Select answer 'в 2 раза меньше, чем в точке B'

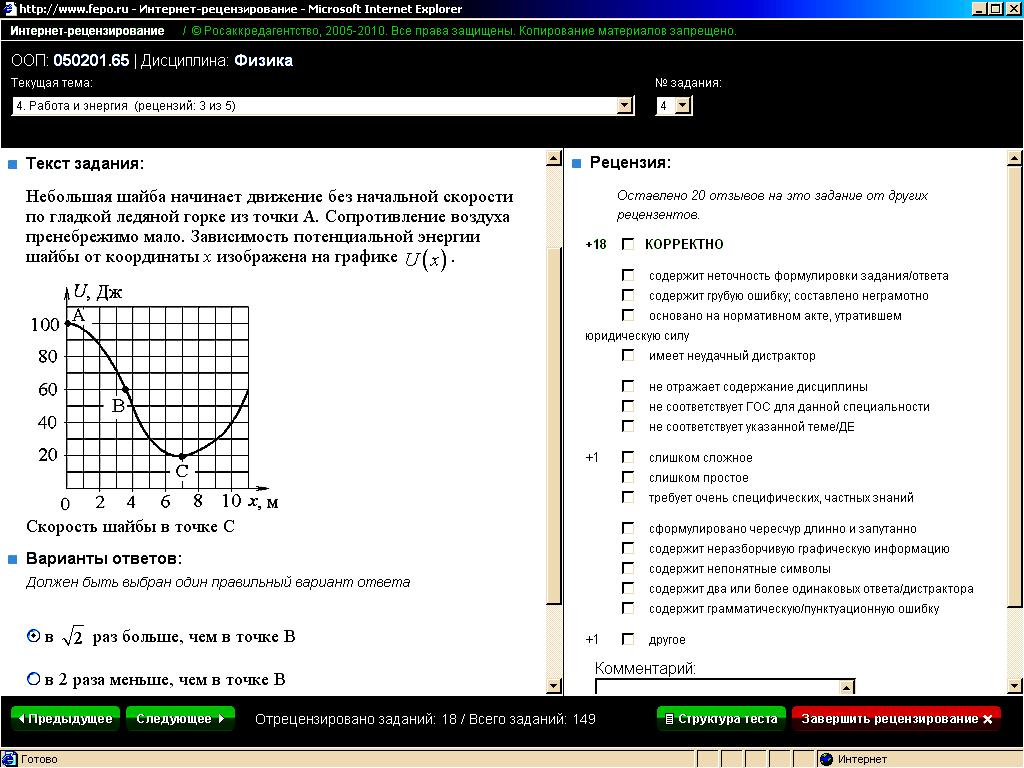33,679
